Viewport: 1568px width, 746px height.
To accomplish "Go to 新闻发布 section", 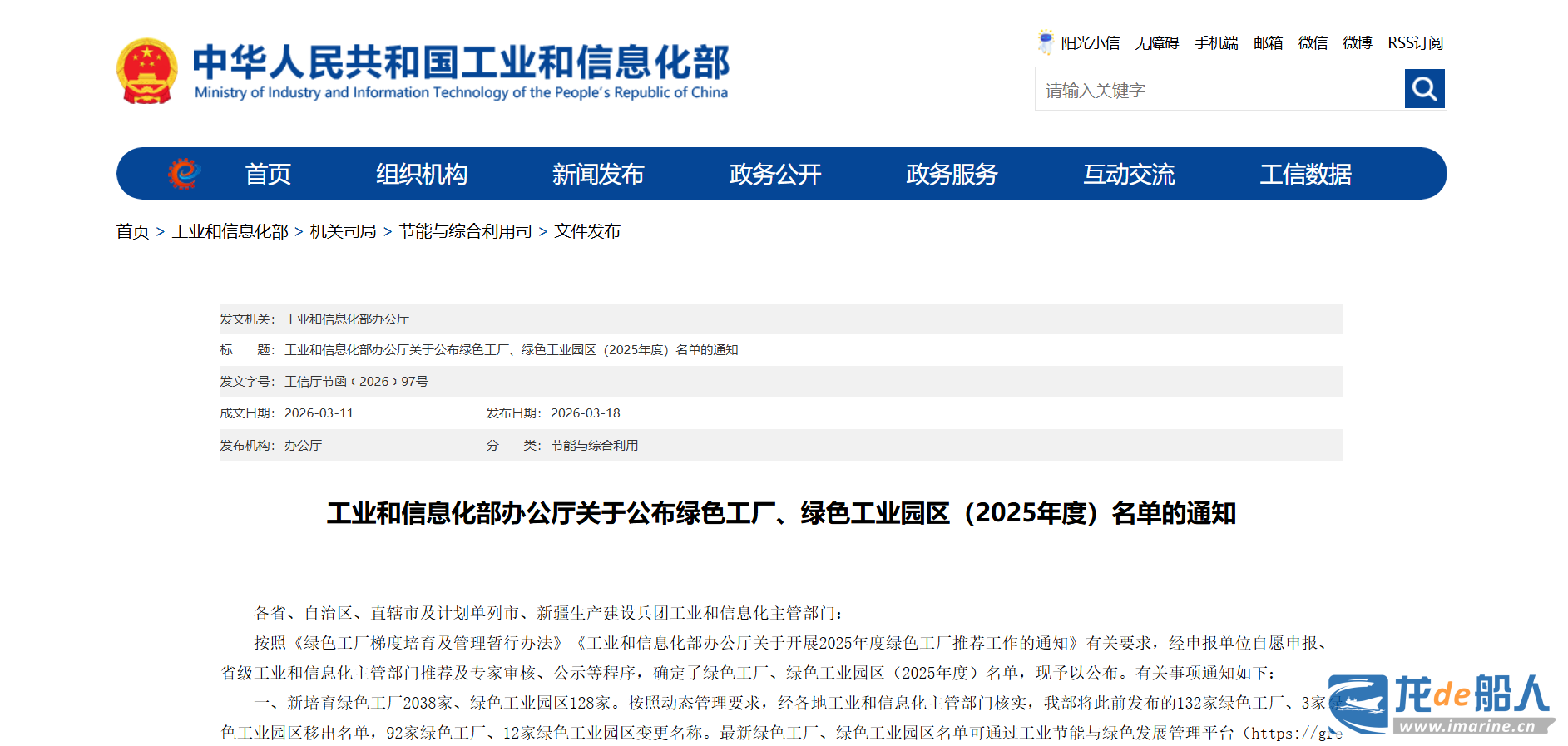I will (598, 175).
